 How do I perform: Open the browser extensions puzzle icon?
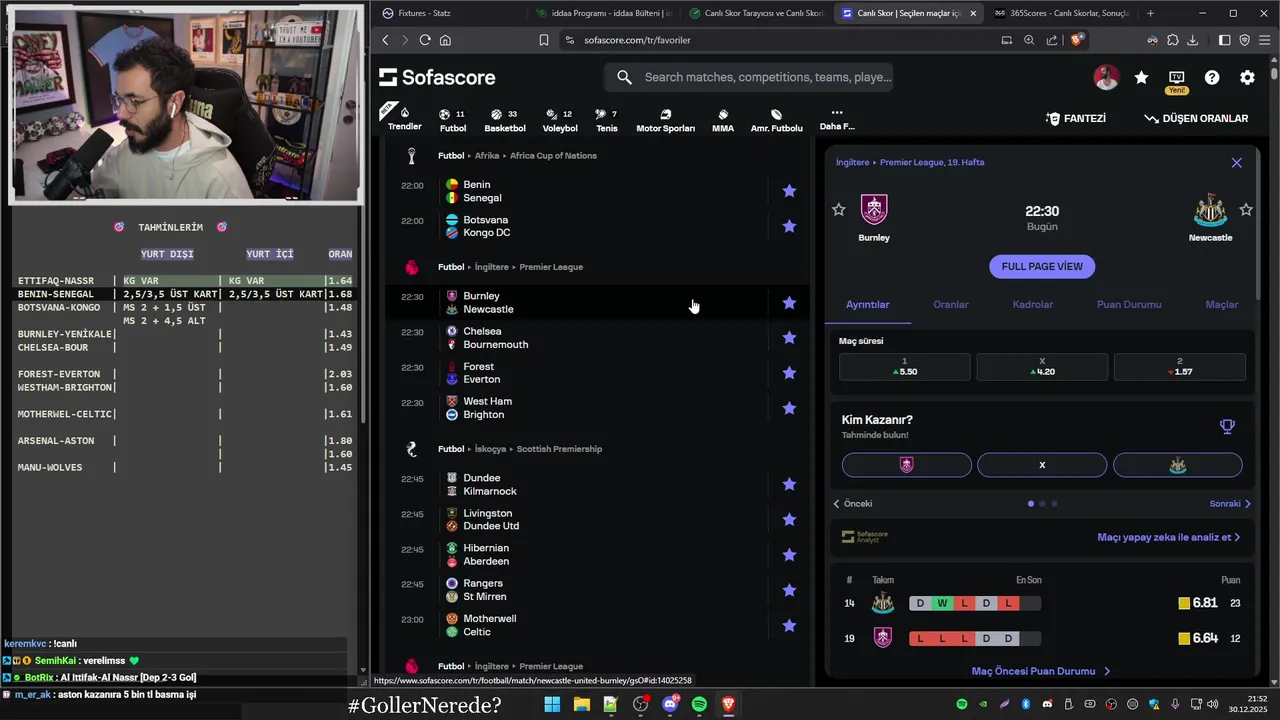coord(1173,40)
